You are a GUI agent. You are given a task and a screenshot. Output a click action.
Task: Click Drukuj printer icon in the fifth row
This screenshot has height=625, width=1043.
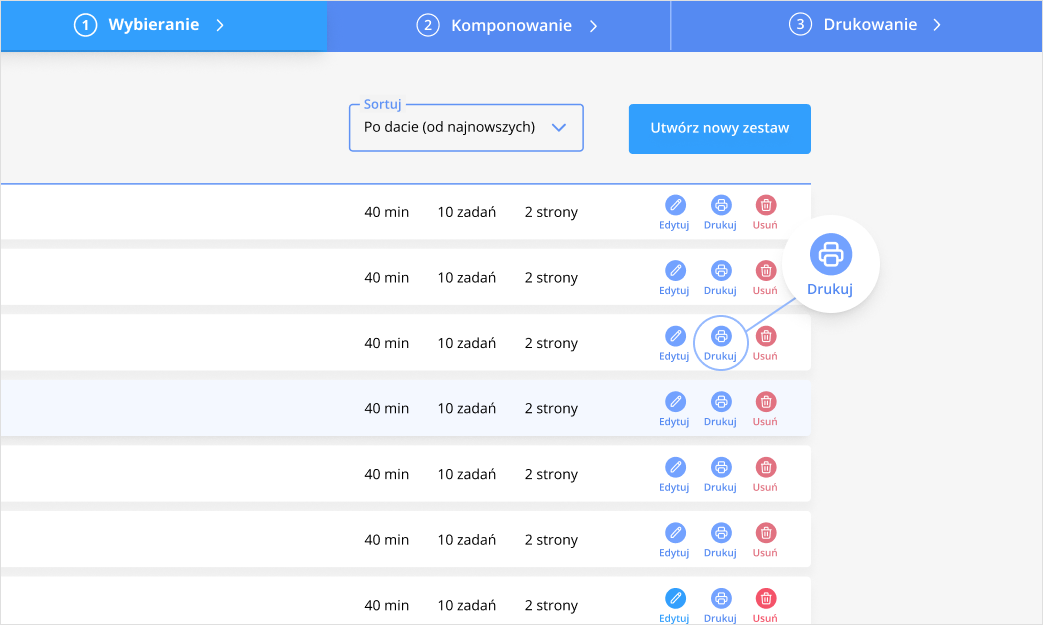(721, 467)
